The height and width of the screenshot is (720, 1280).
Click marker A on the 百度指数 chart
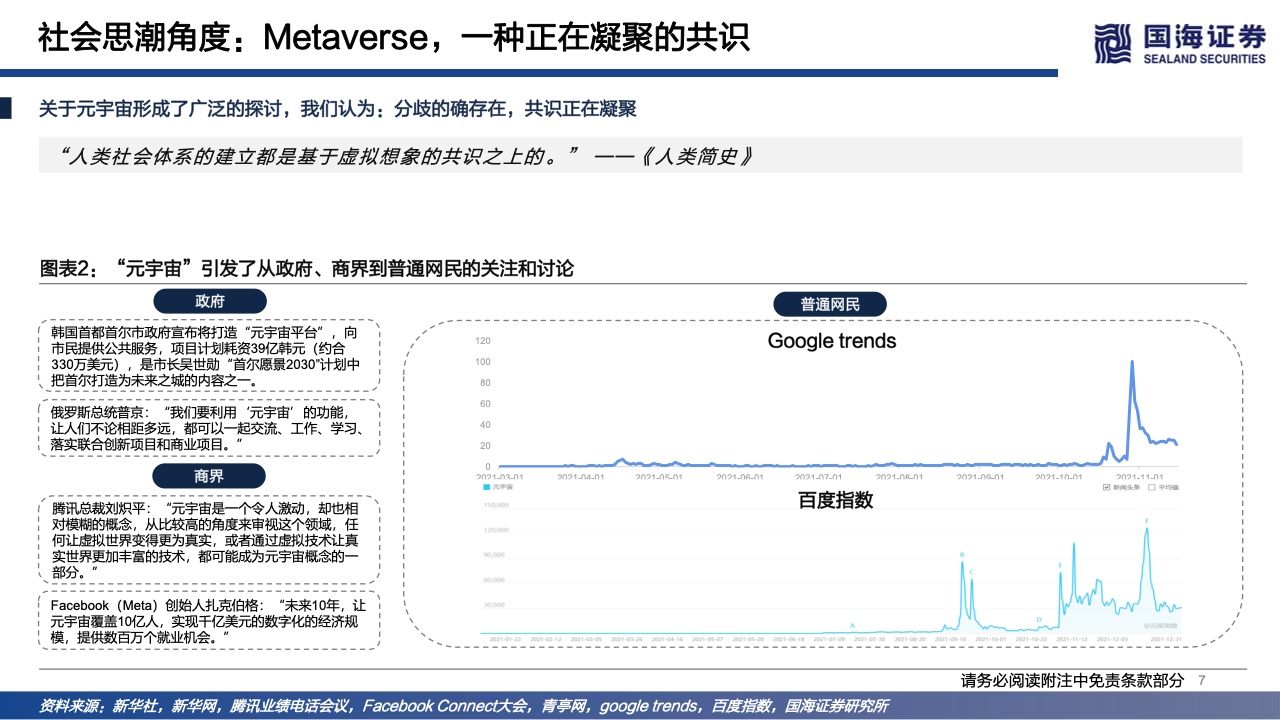pos(852,624)
